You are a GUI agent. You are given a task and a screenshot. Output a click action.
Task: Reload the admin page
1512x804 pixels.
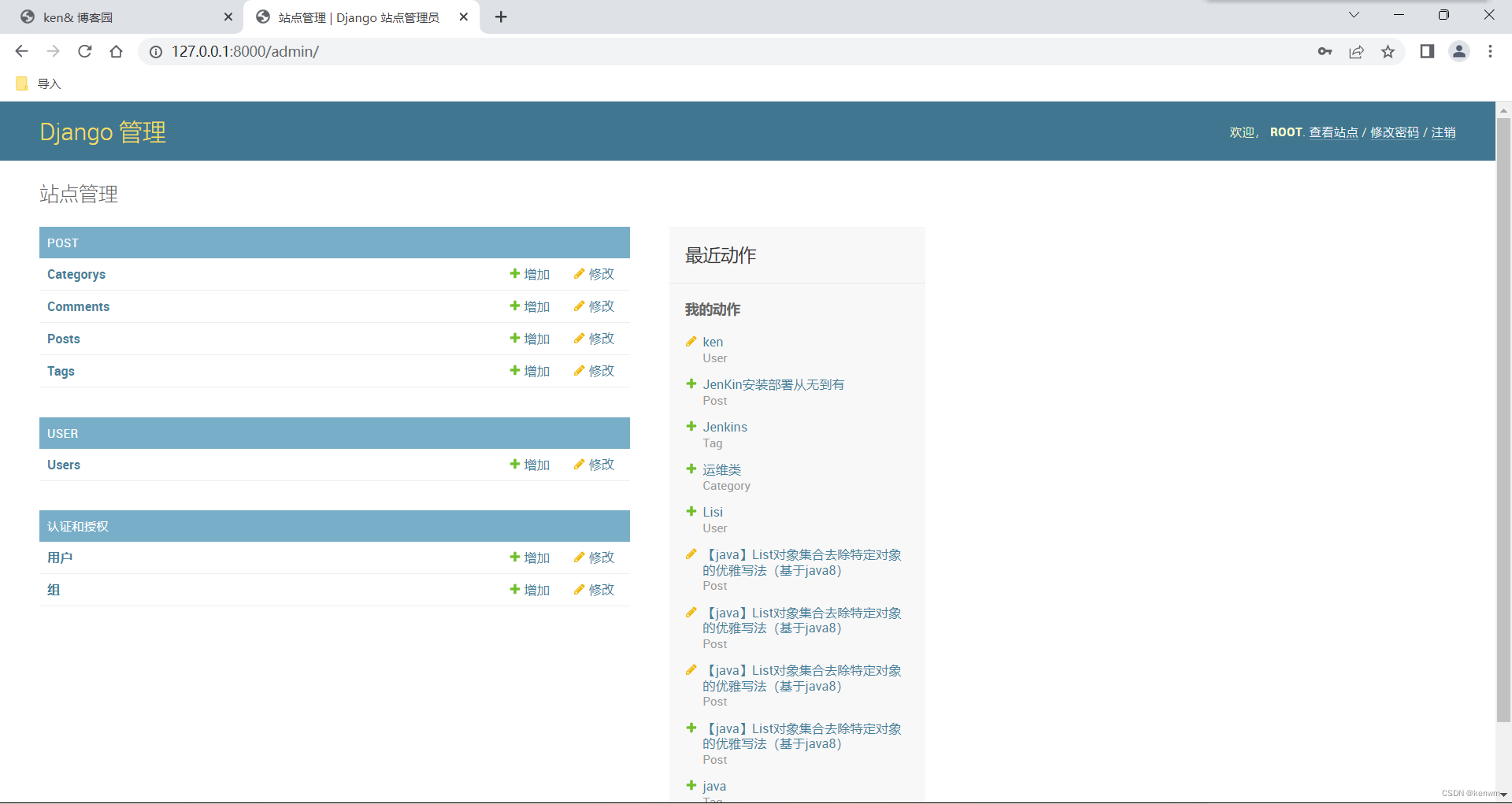pyautogui.click(x=85, y=51)
